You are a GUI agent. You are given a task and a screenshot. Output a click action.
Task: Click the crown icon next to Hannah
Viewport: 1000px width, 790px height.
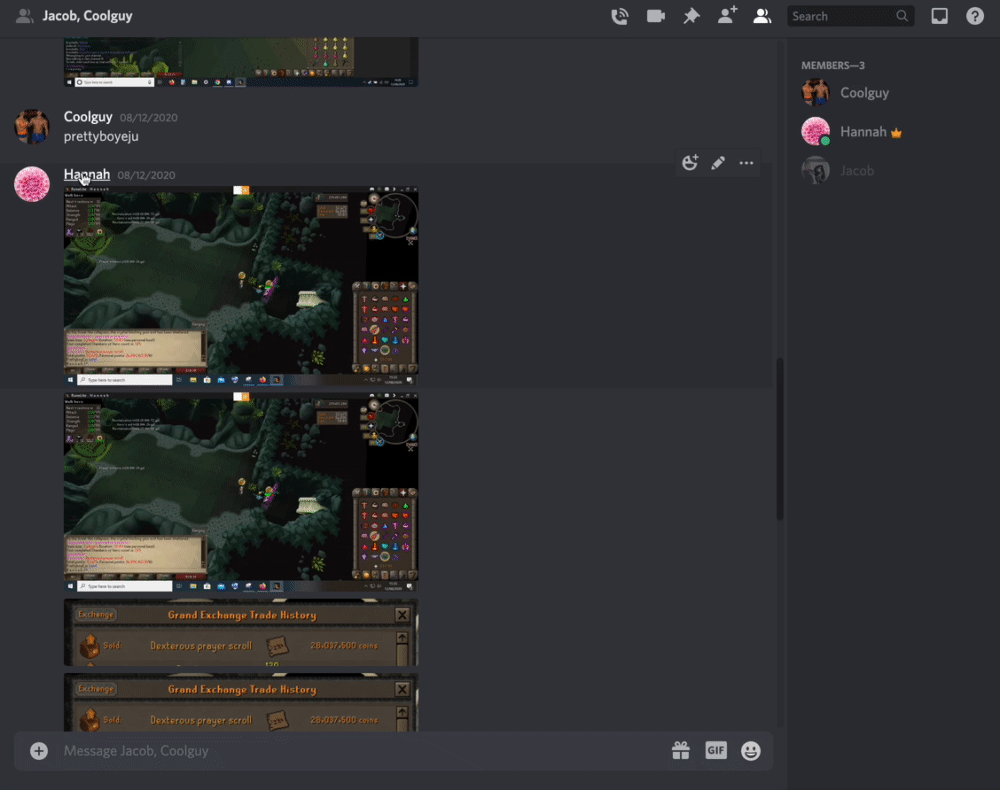click(x=897, y=133)
